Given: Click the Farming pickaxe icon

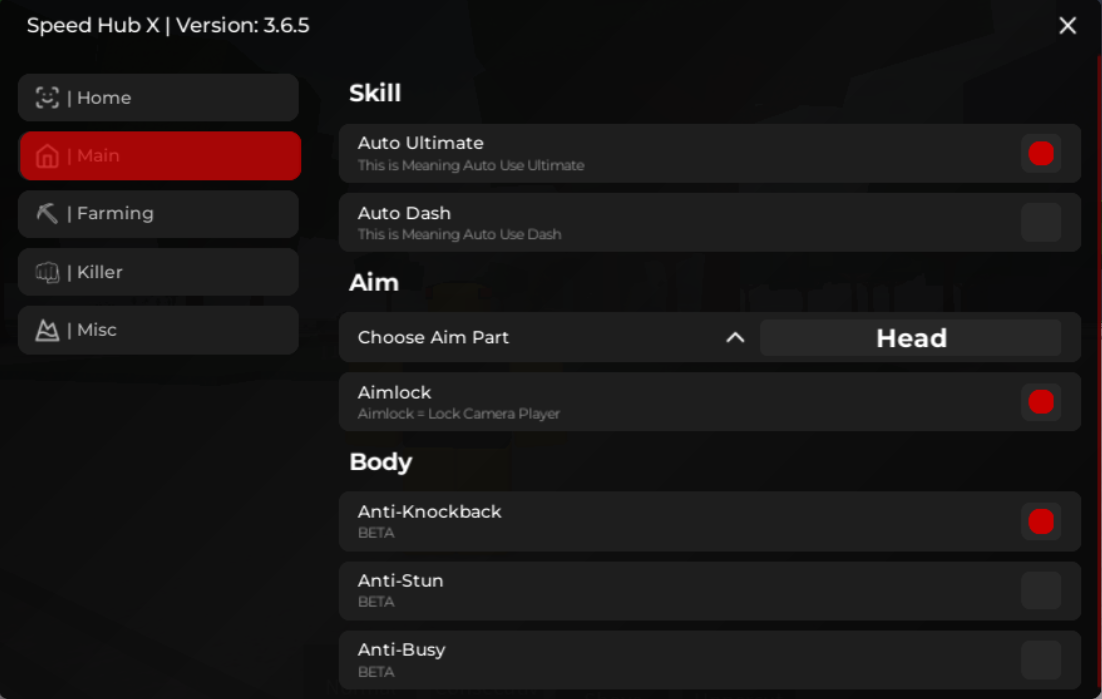Looking at the screenshot, I should pyautogui.click(x=47, y=213).
